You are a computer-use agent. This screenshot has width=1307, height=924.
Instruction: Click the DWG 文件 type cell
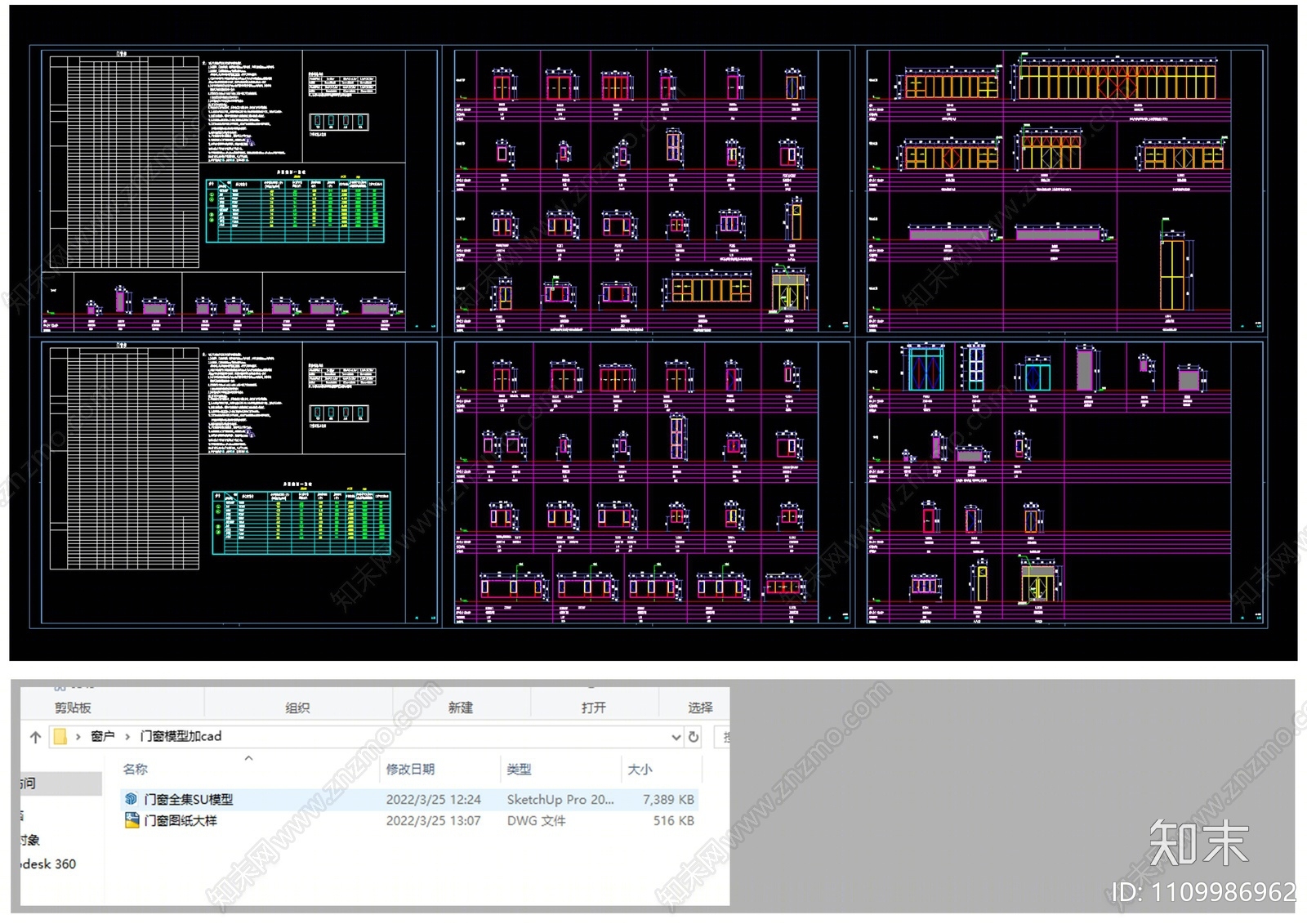536,820
